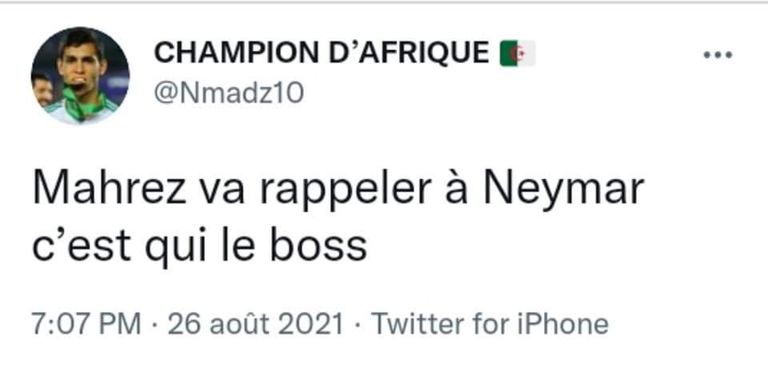Click the Algerian flag emoji beside the name
The width and height of the screenshot is (768, 378).
pyautogui.click(x=517, y=54)
